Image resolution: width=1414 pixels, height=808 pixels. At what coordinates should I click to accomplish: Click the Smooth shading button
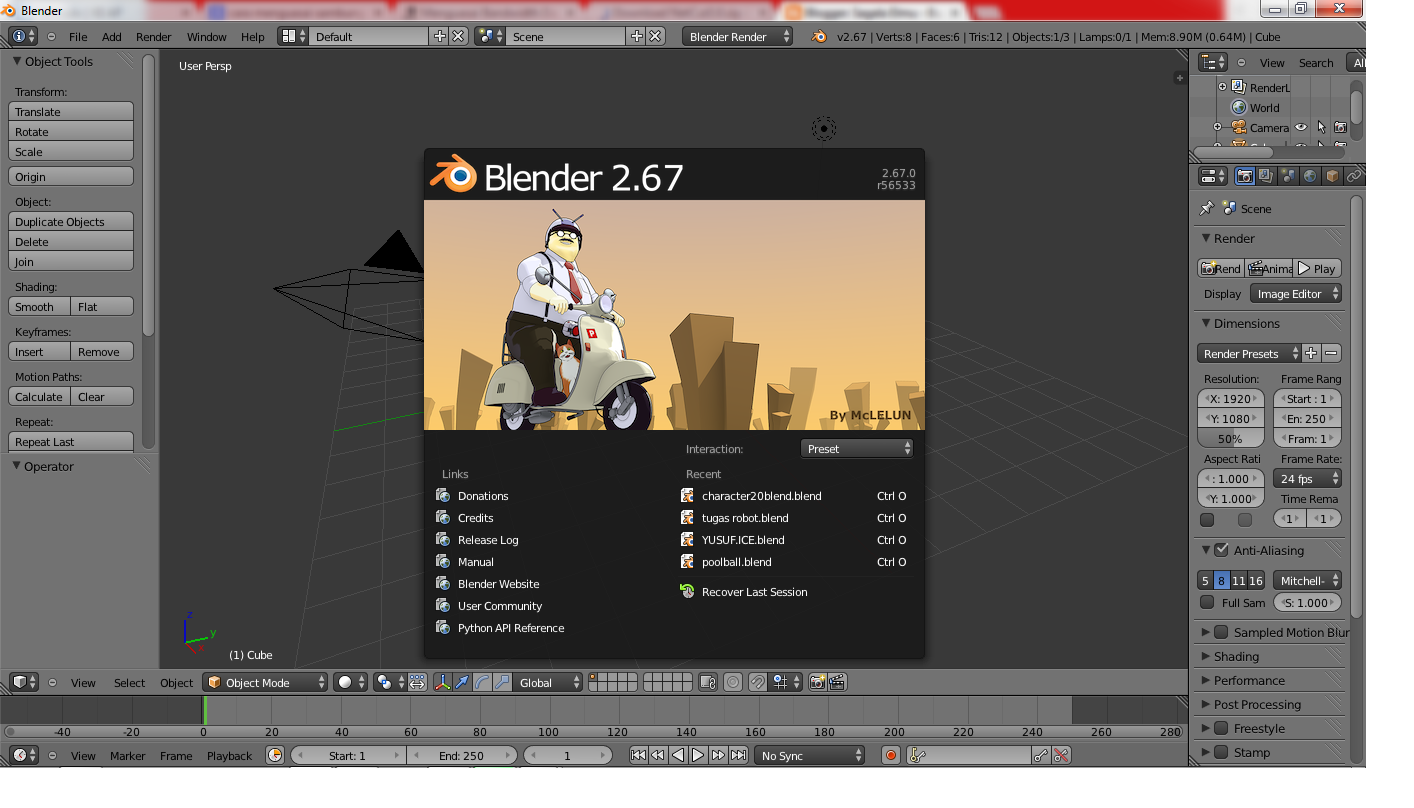pyautogui.click(x=40, y=306)
